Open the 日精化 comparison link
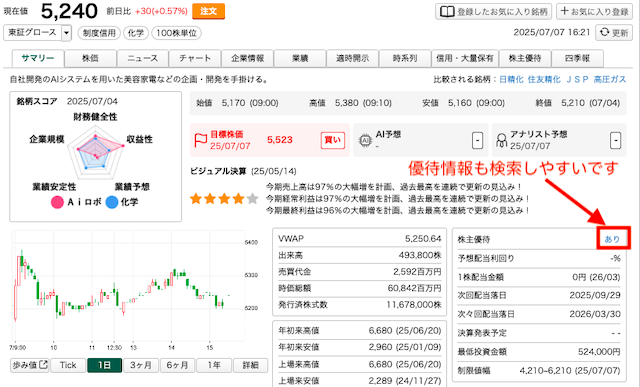The height and width of the screenshot is (387, 640). pos(511,79)
